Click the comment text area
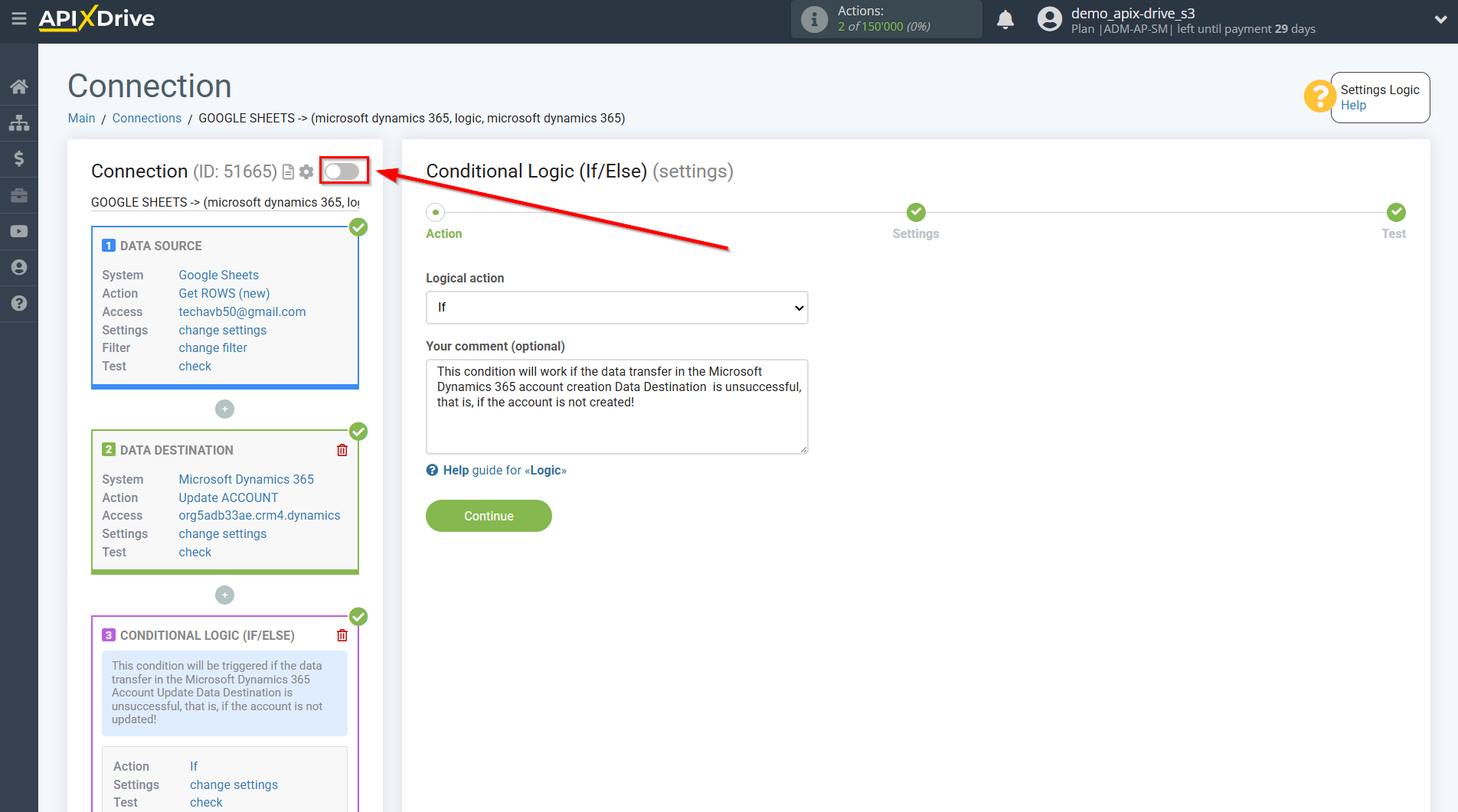Screen dimensions: 1458x812 [x=617, y=406]
